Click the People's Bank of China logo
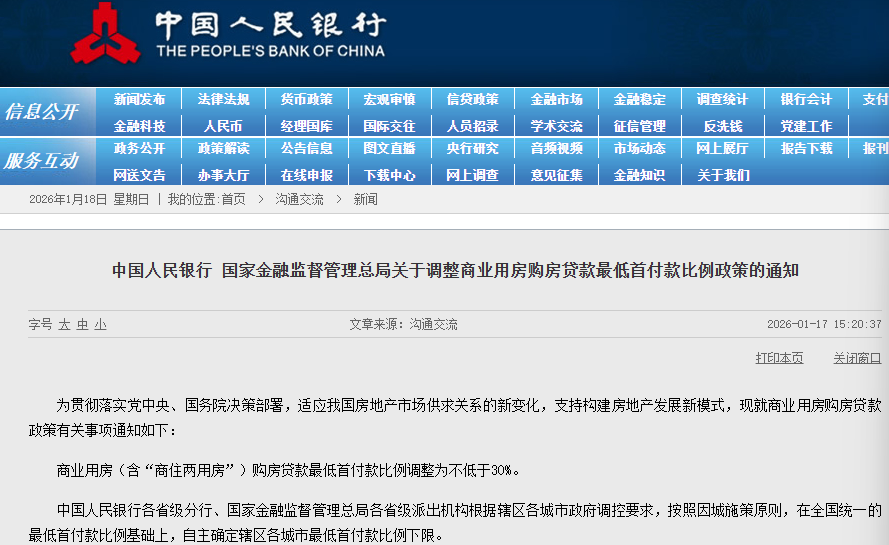Image resolution: width=889 pixels, height=545 pixels. coord(105,33)
